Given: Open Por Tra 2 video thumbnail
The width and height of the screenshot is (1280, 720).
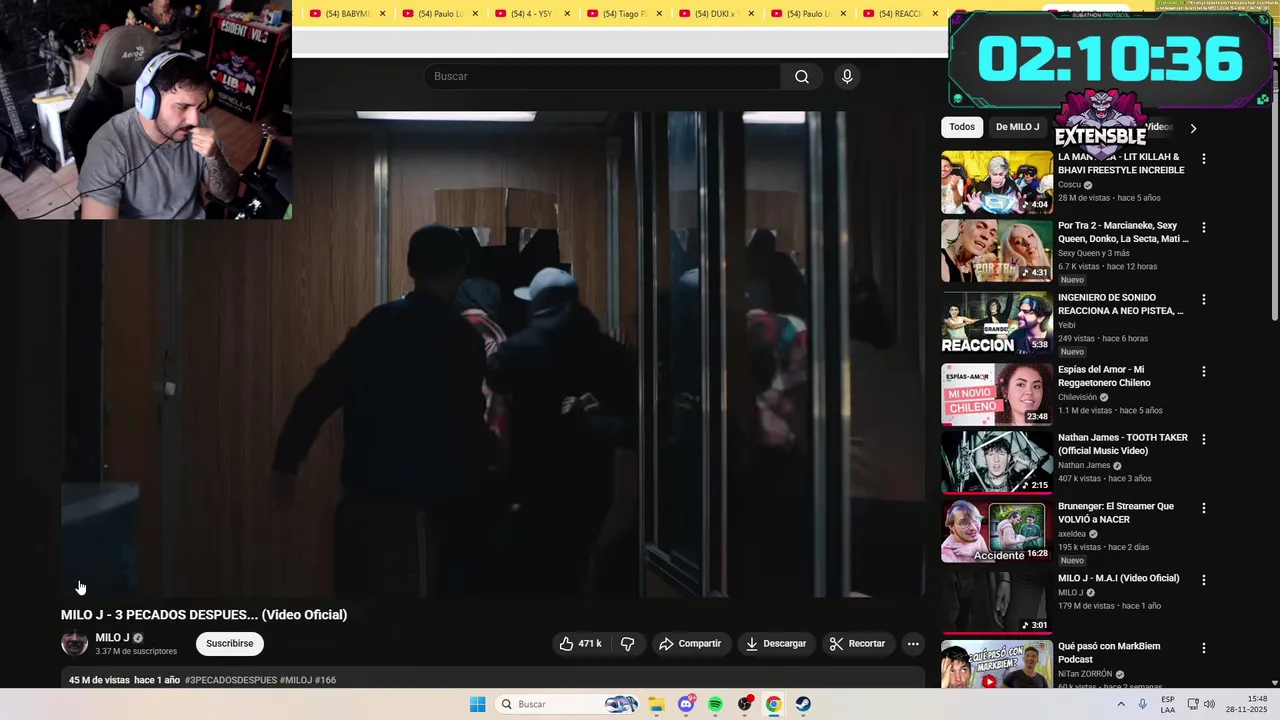Looking at the screenshot, I should (x=996, y=251).
